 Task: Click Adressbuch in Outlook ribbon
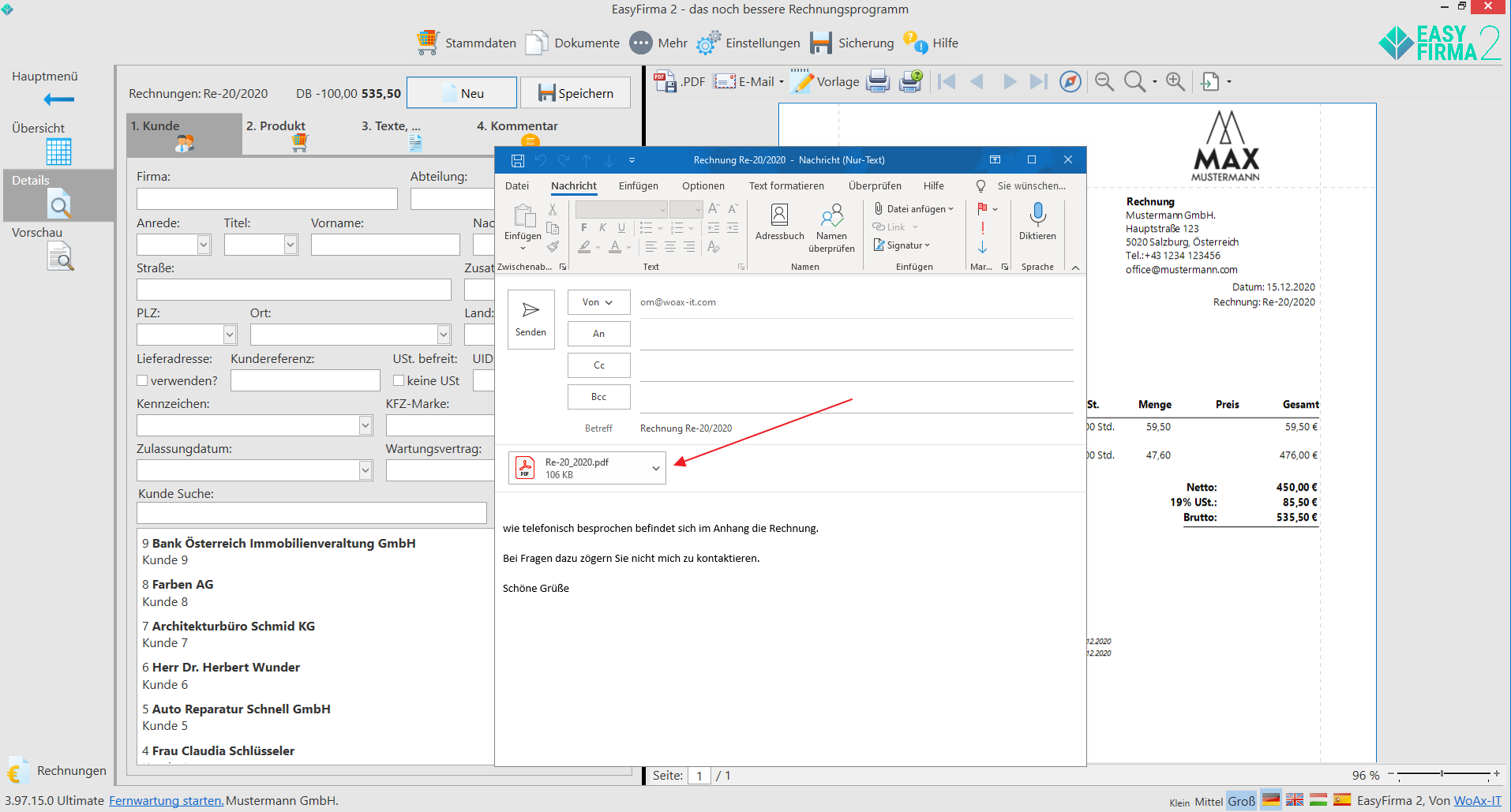pyautogui.click(x=779, y=222)
